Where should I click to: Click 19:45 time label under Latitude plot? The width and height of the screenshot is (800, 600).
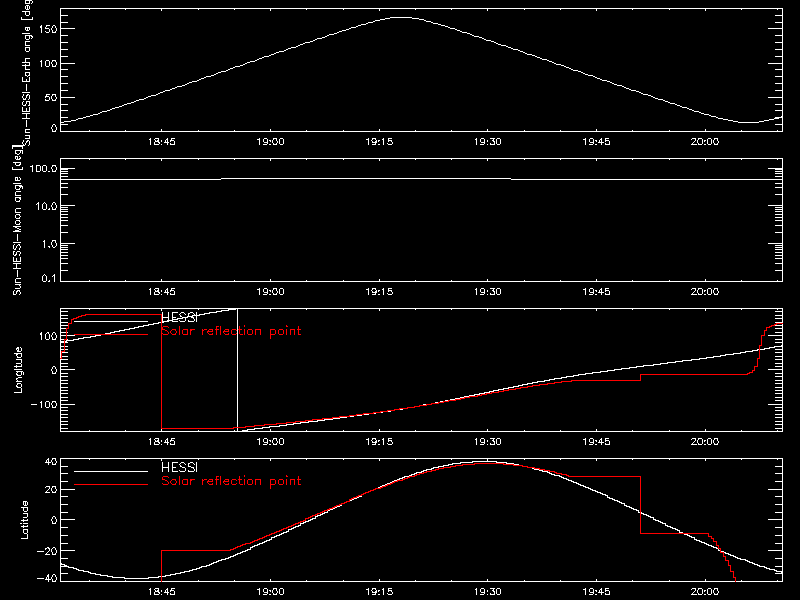(x=596, y=591)
